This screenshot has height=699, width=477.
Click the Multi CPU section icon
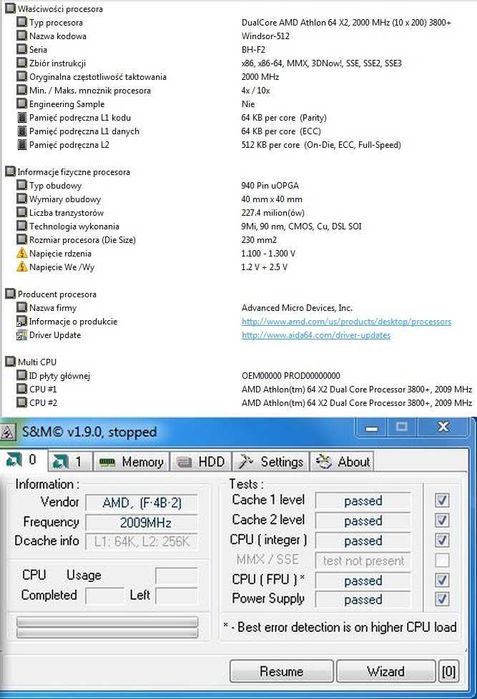(x=10, y=362)
